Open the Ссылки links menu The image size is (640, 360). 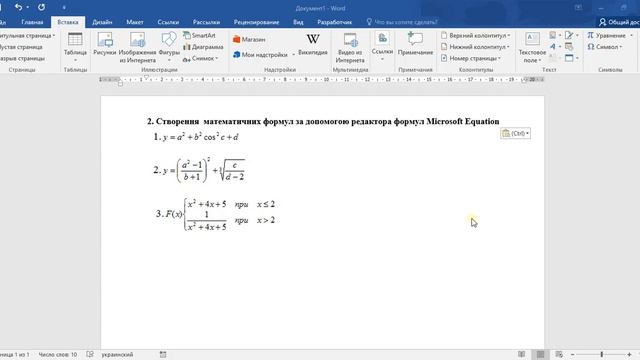point(382,47)
